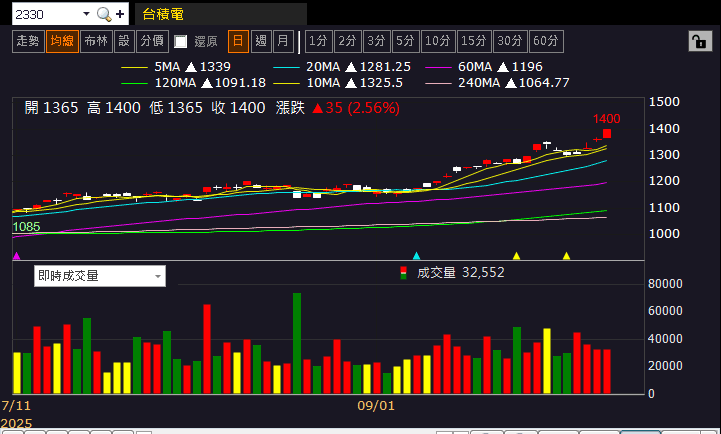
Task: Click the 5MA yellow legend line
Action: coord(134,68)
